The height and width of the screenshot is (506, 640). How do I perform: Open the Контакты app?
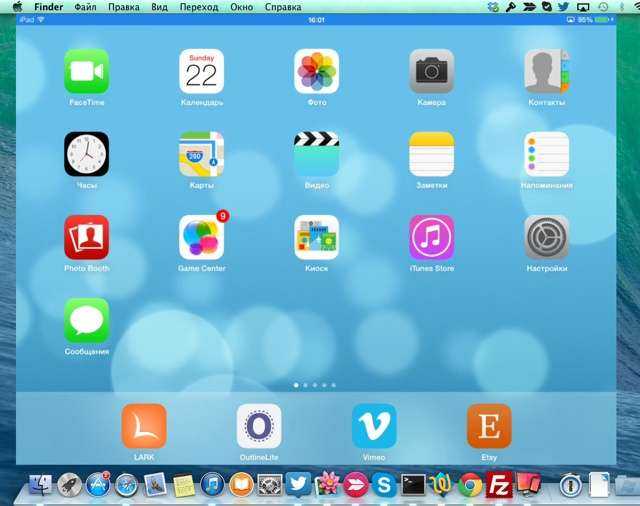[547, 71]
